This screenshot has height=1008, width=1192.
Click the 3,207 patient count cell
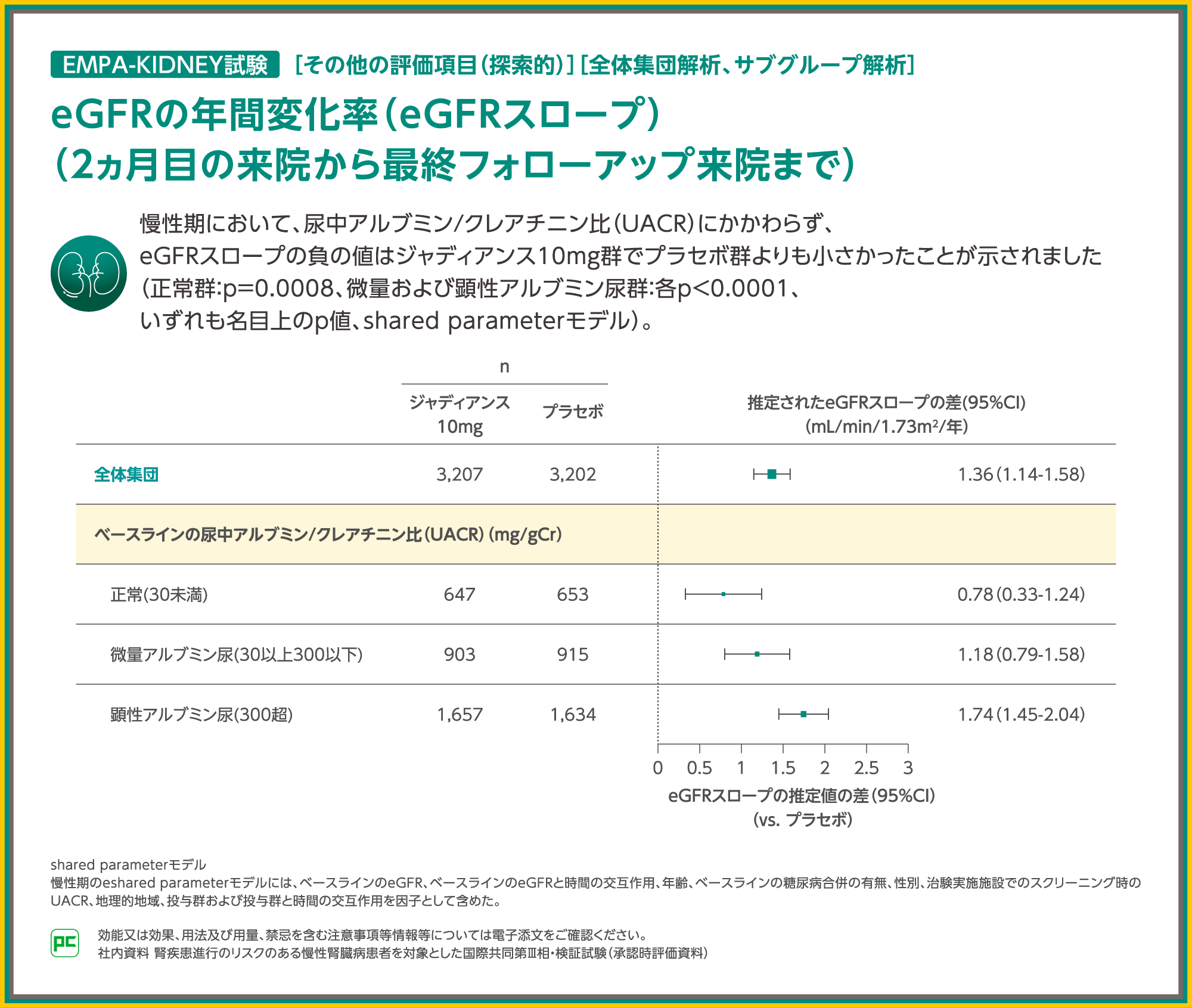[460, 474]
